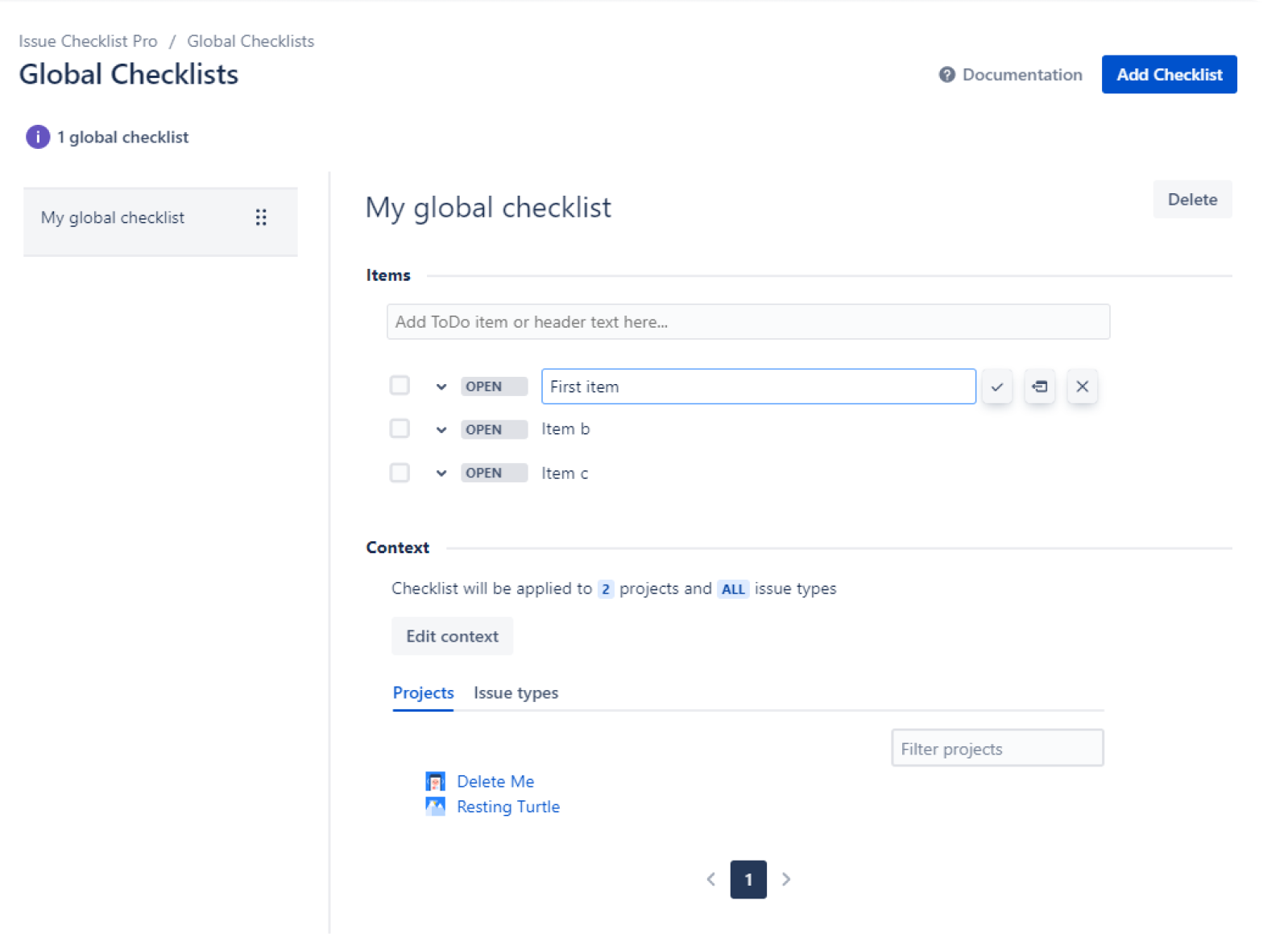Click the Filter projects input field
This screenshot has width=1288, height=942.
point(997,748)
